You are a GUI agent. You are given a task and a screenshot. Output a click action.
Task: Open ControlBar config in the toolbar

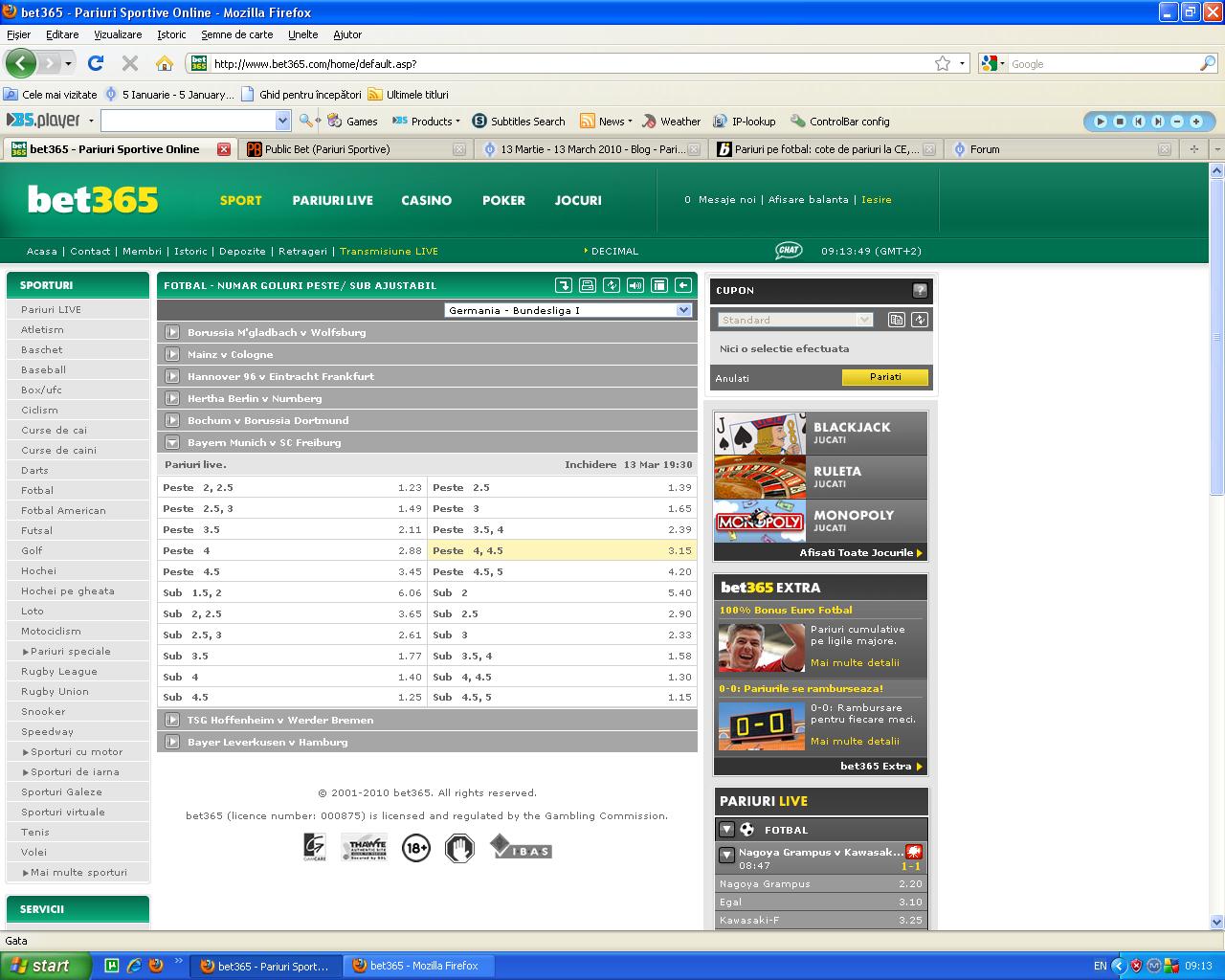pos(840,122)
